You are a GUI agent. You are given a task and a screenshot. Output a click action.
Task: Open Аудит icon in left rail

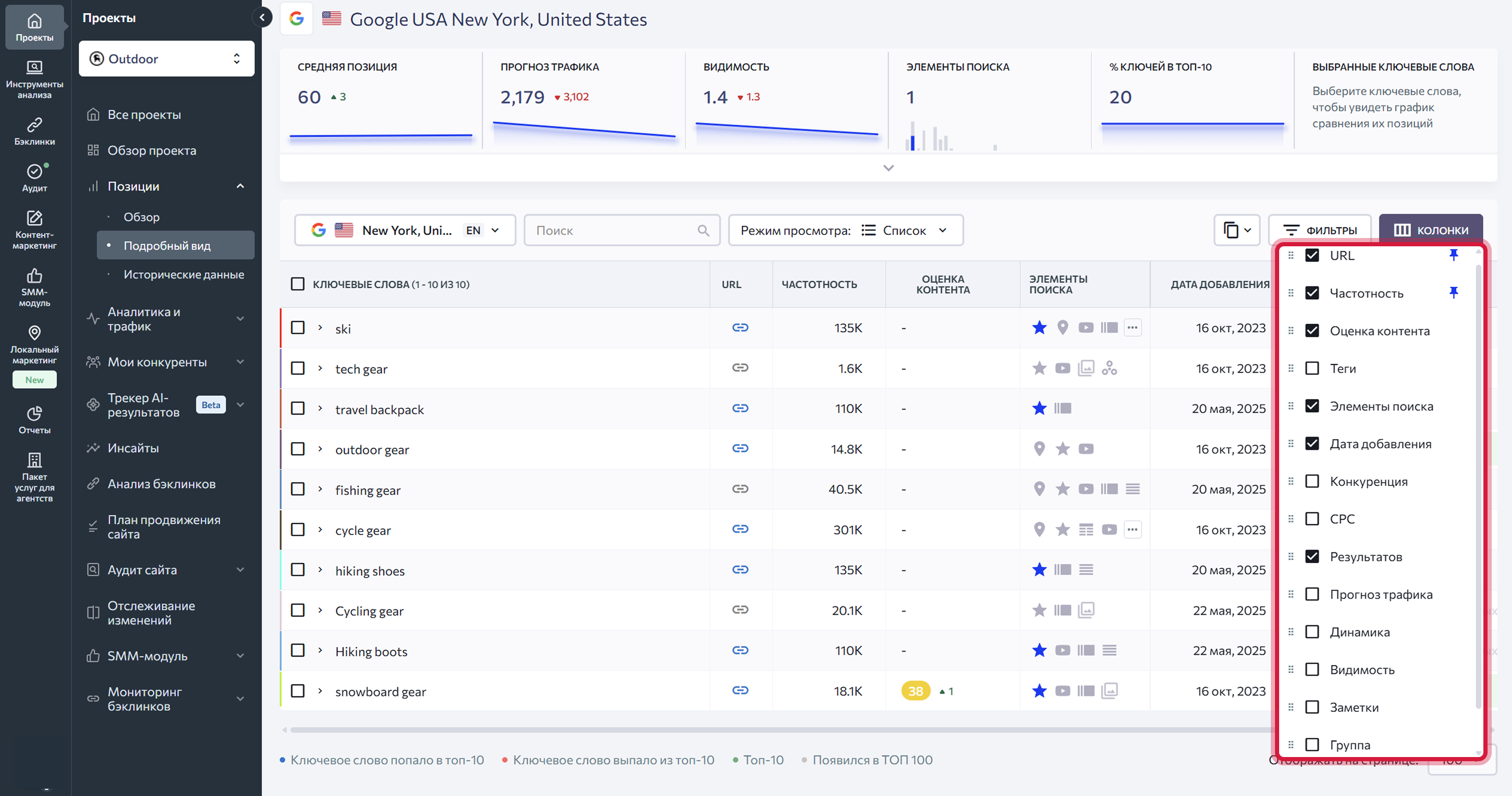[34, 178]
